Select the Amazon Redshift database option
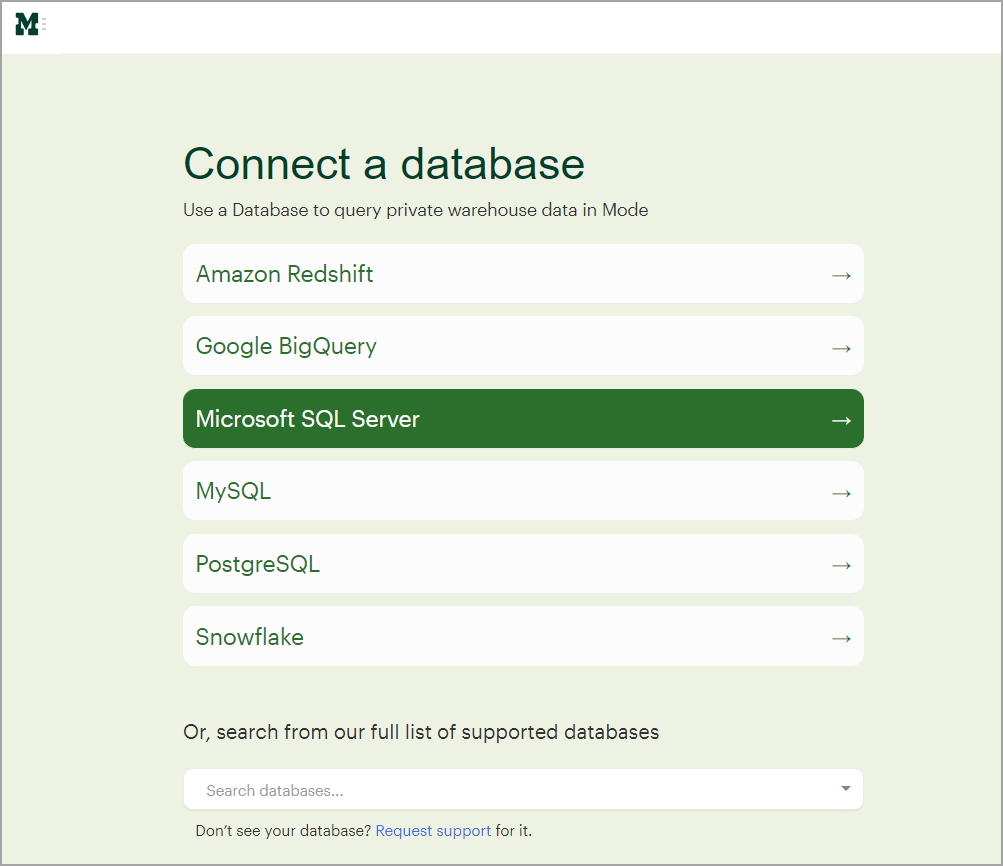 (522, 273)
